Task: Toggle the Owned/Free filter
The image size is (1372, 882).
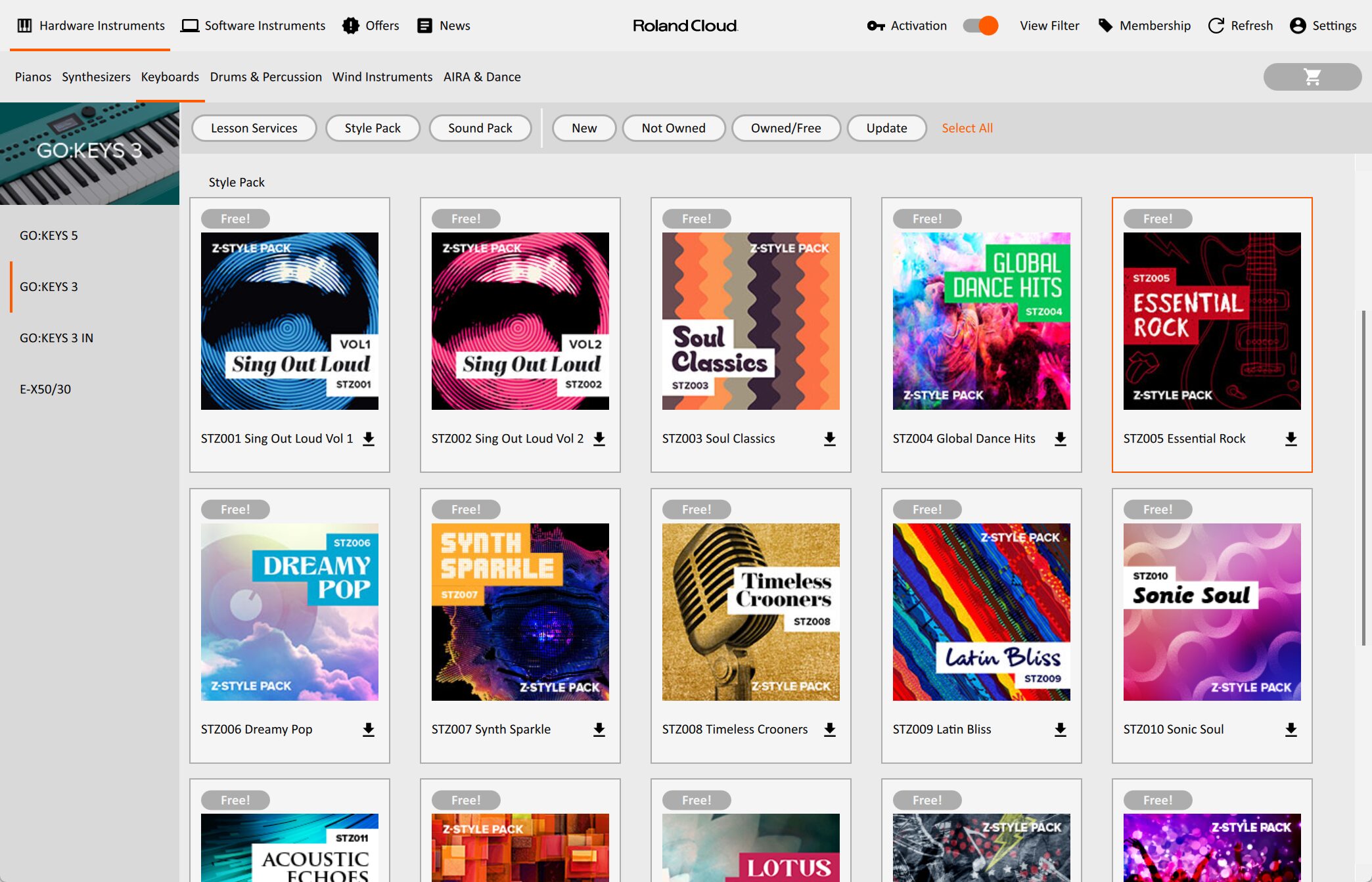Action: [786, 128]
